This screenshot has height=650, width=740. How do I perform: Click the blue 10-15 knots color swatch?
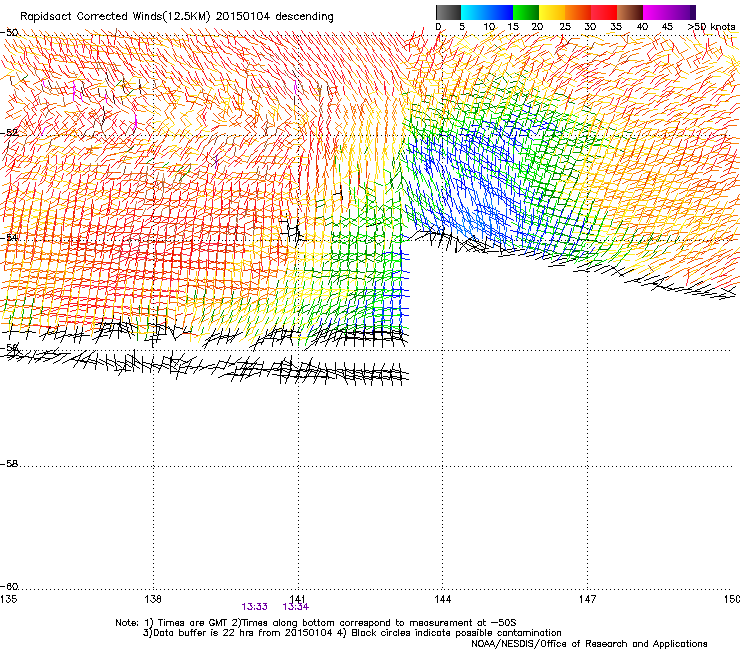(500, 12)
